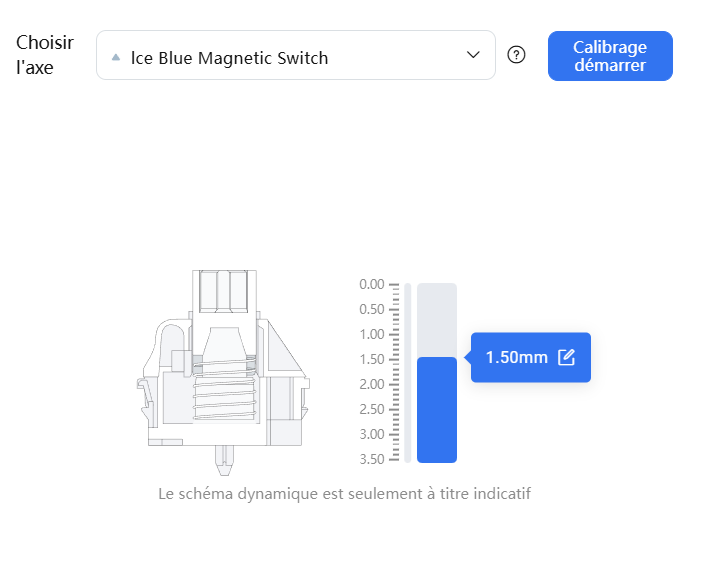The width and height of the screenshot is (703, 574).
Task: Click the 1.00 mark on the scale
Action: [x=372, y=334]
